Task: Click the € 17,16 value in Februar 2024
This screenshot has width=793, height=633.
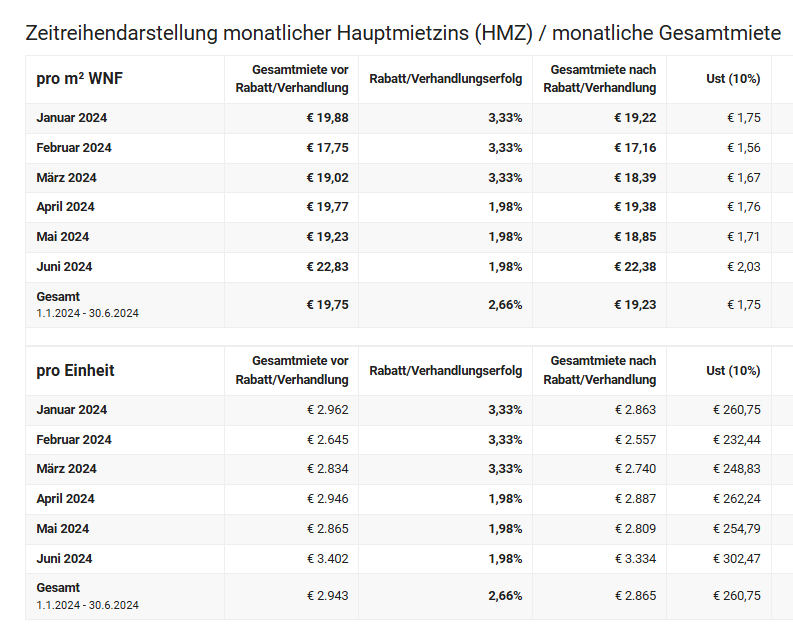Action: click(635, 148)
